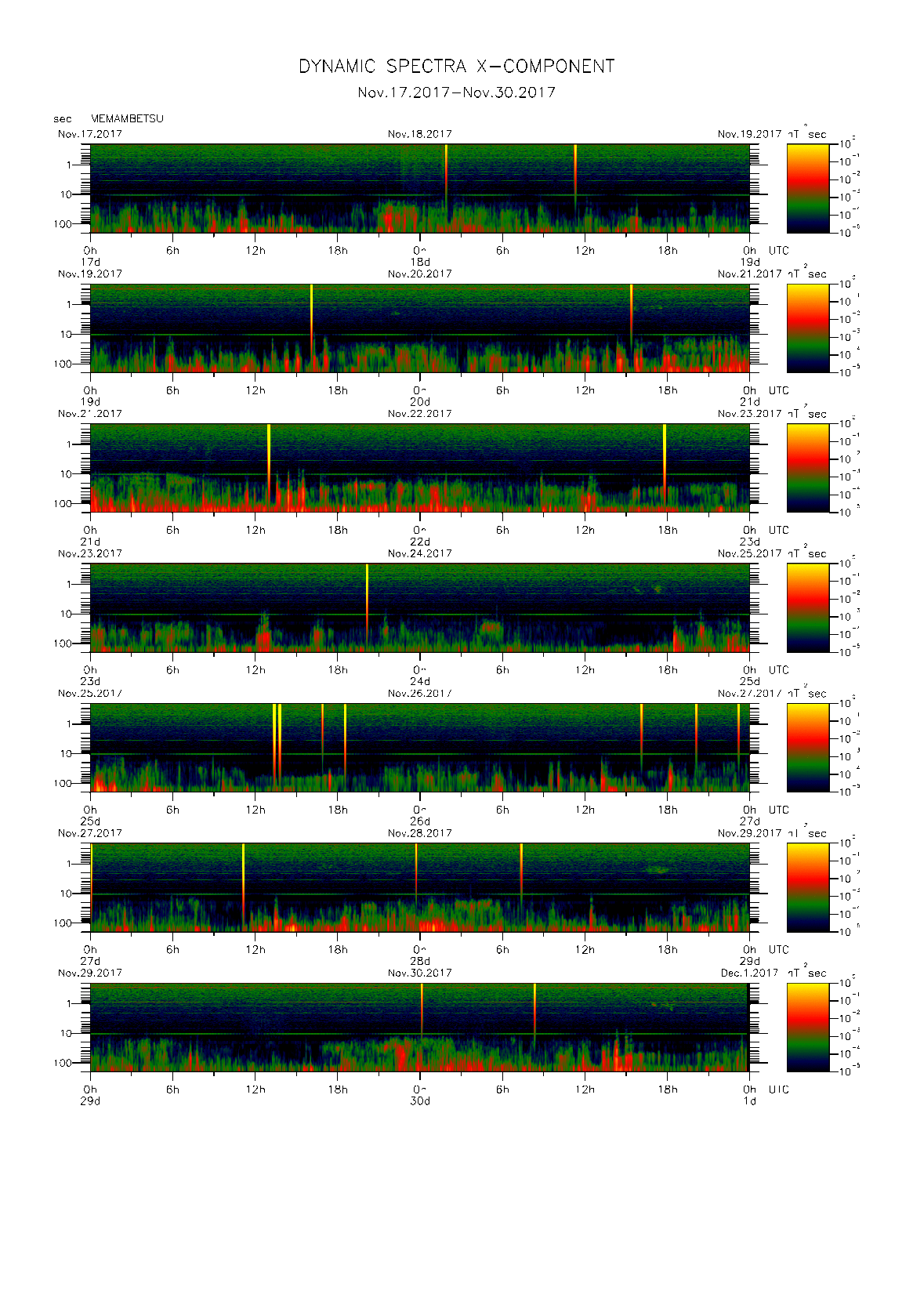Viewport: 913px width, 1316px height.
Task: Click the spike near 11h Nov.18 in the first spectrogram
Action: (575, 176)
